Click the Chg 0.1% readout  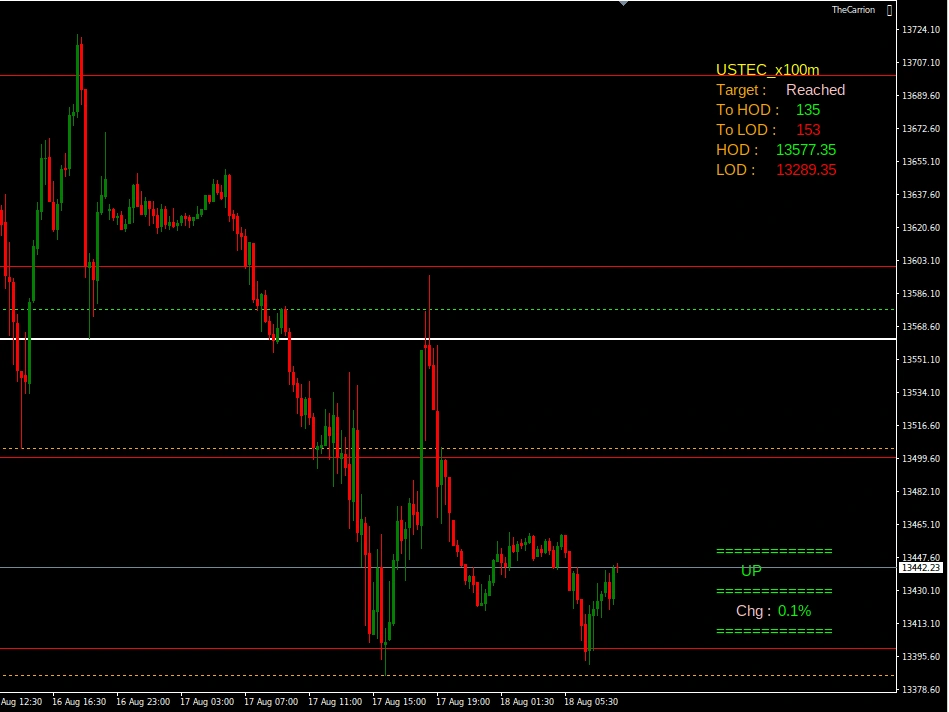click(773, 611)
